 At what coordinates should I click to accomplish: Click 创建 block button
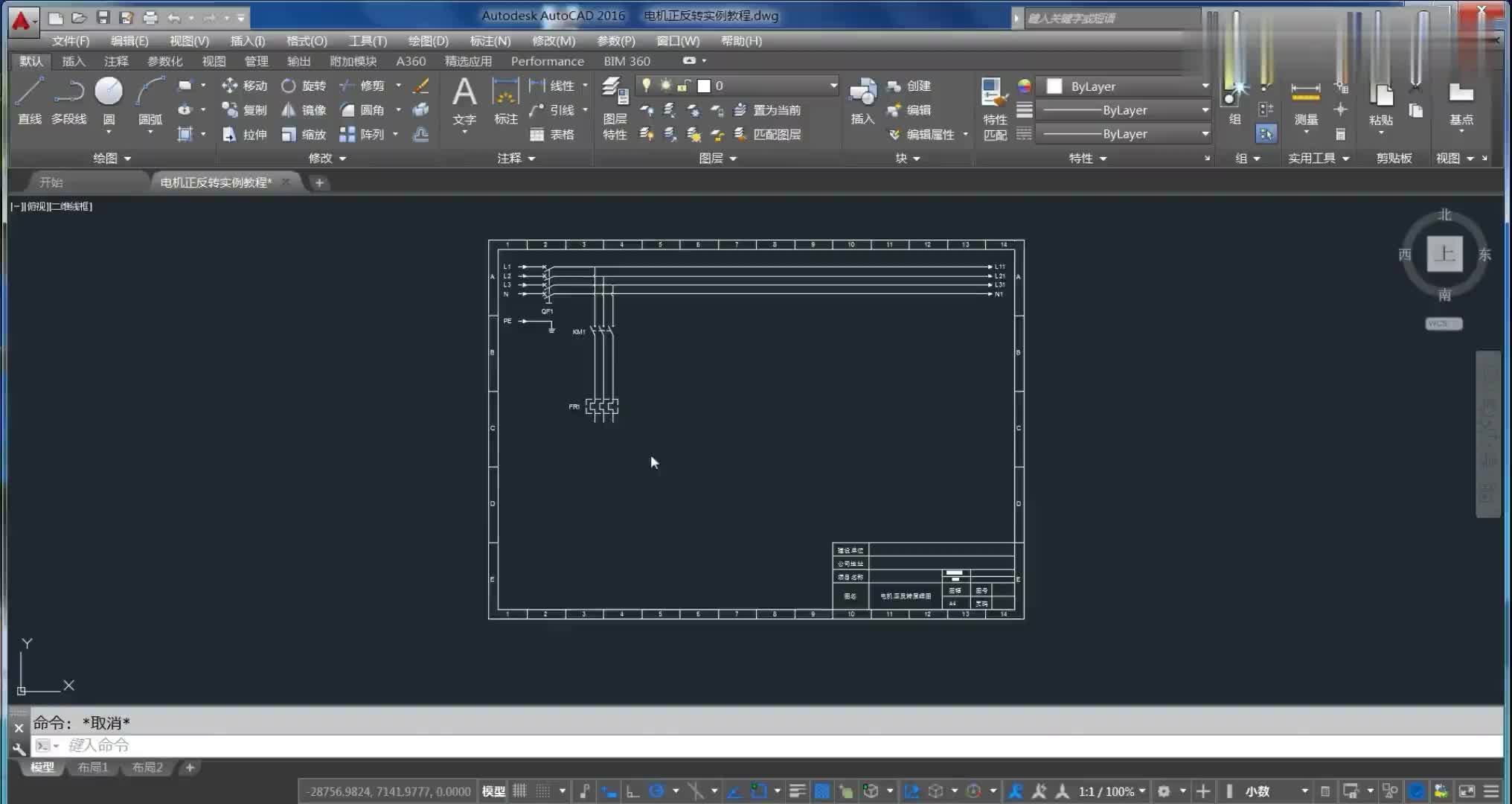(x=909, y=86)
